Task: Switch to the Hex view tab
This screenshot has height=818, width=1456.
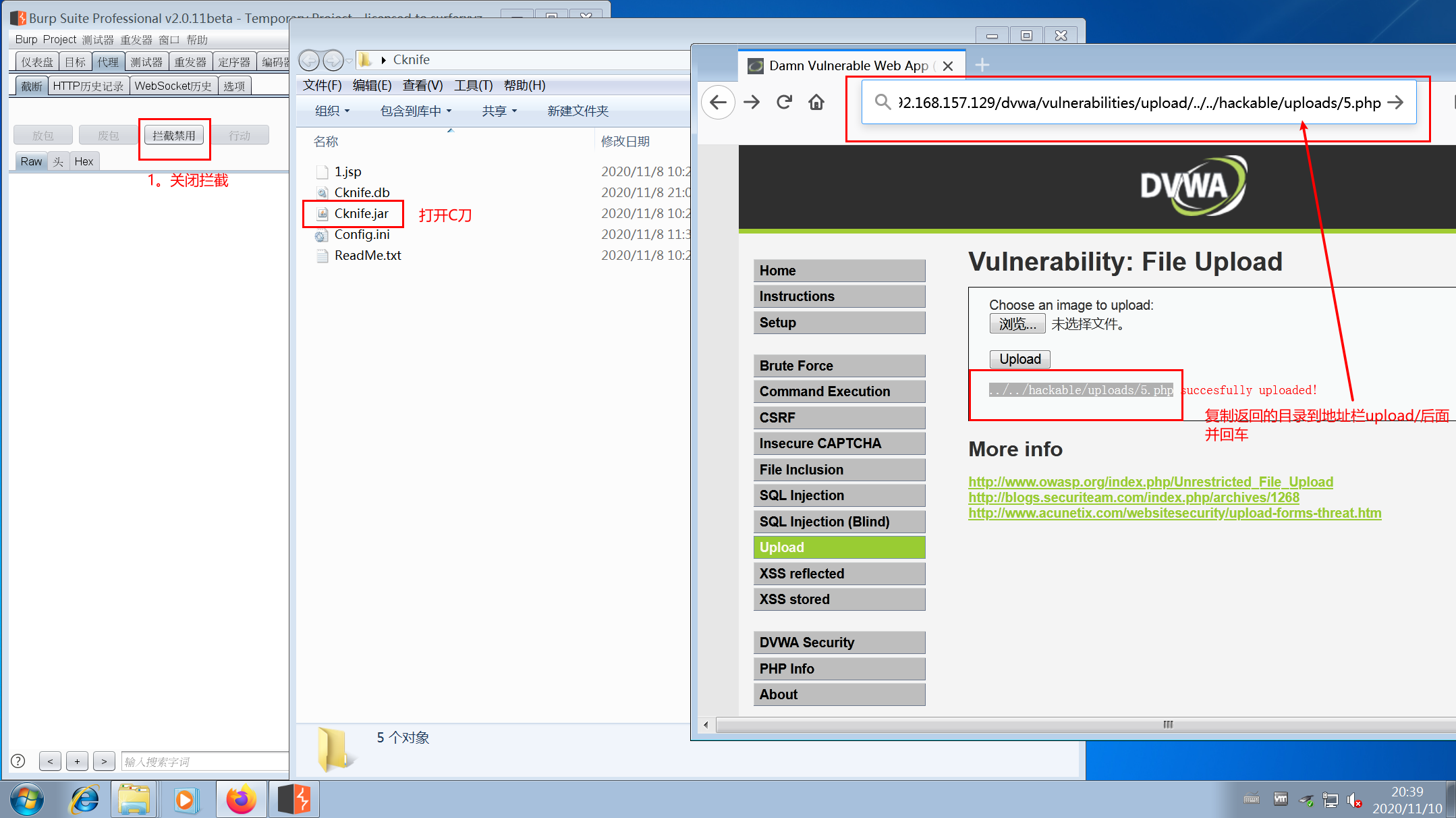Action: (84, 161)
